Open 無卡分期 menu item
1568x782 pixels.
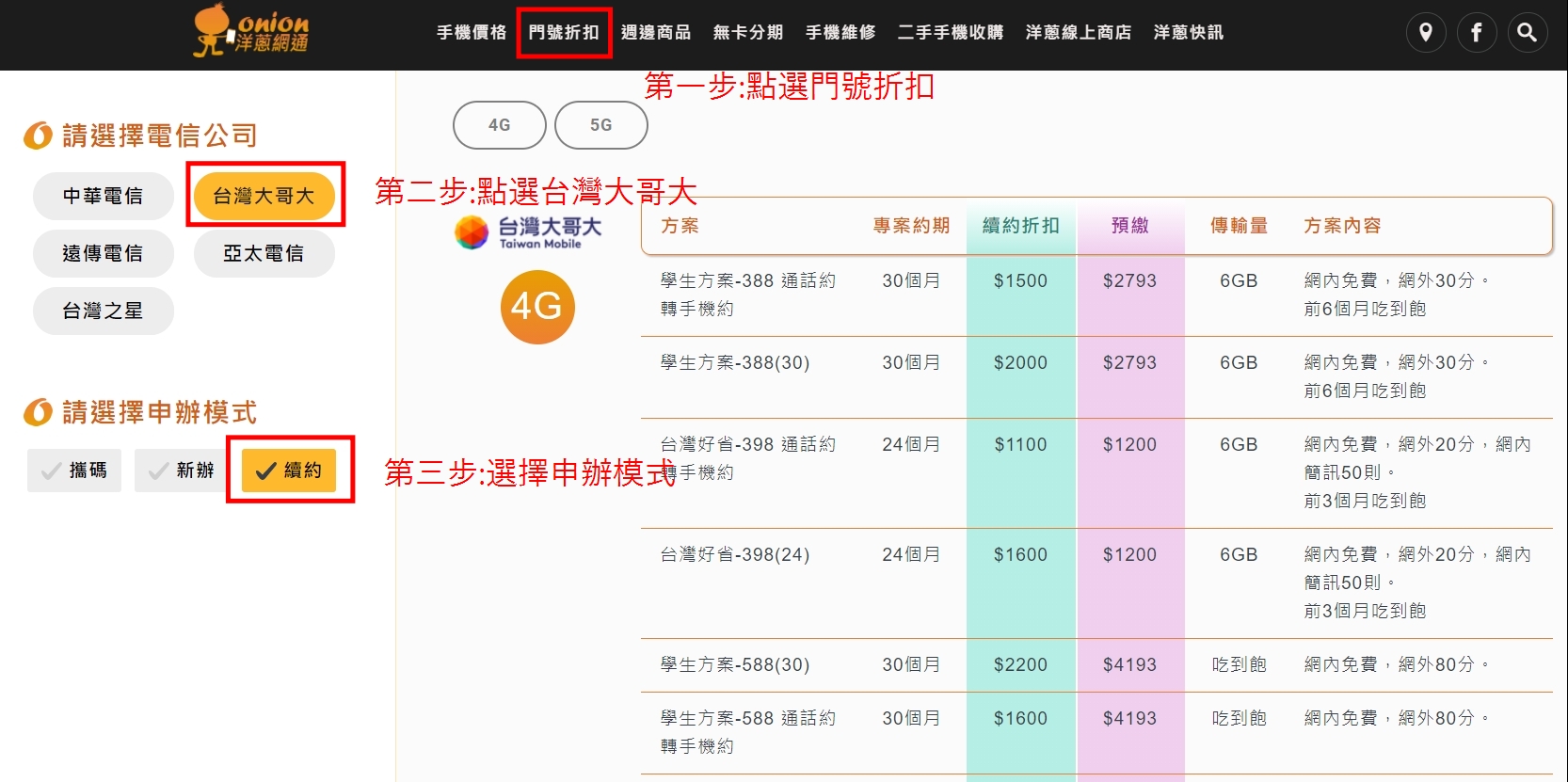[x=748, y=33]
